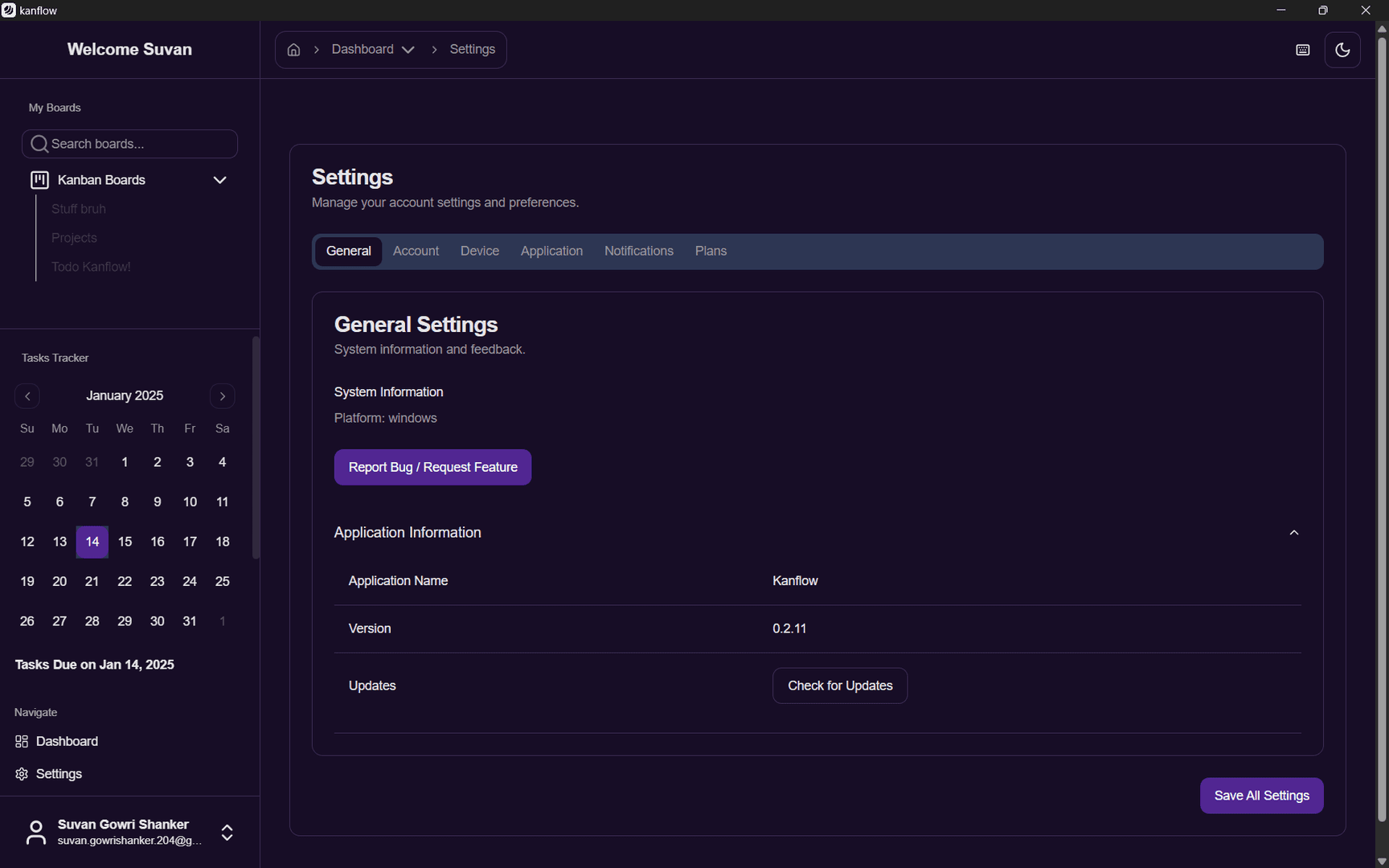This screenshot has height=868, width=1389.
Task: Open the Account settings tab
Action: [x=416, y=251]
